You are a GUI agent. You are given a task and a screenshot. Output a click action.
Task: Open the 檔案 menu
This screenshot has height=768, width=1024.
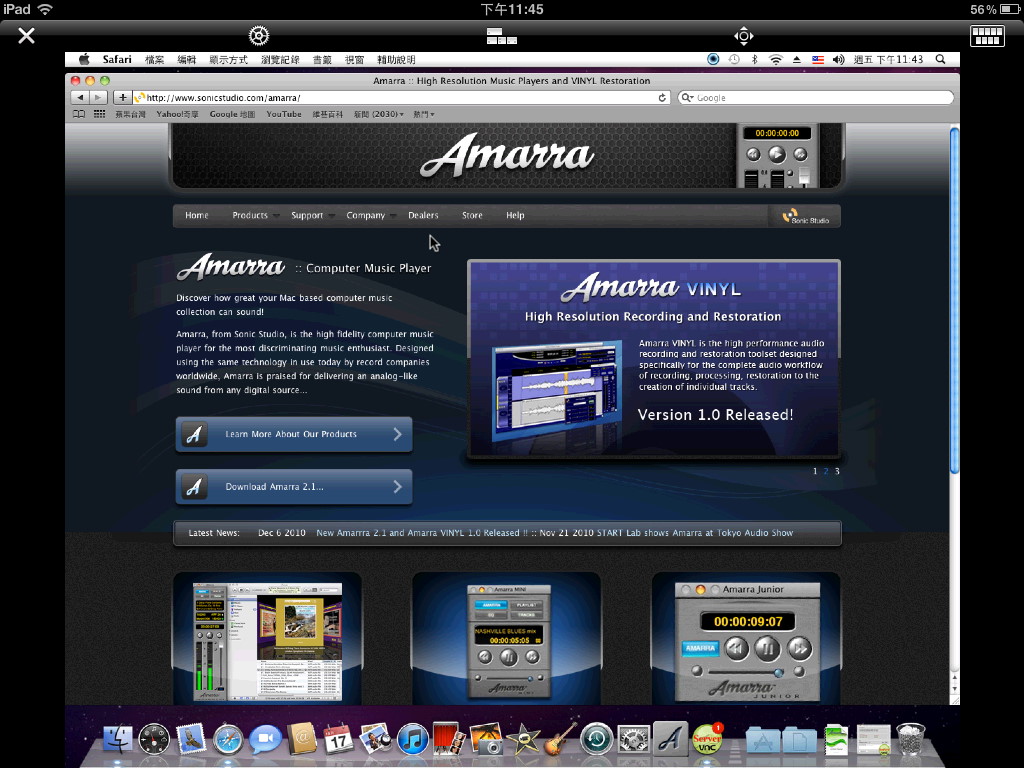pyautogui.click(x=155, y=59)
